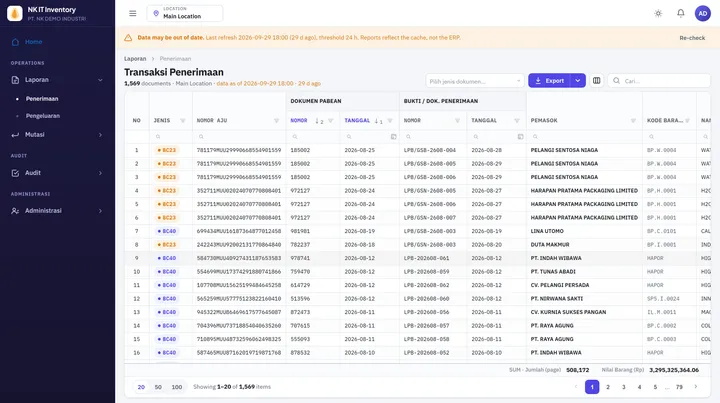The image size is (720, 403).
Task: Go to page 79
Action: point(679,387)
